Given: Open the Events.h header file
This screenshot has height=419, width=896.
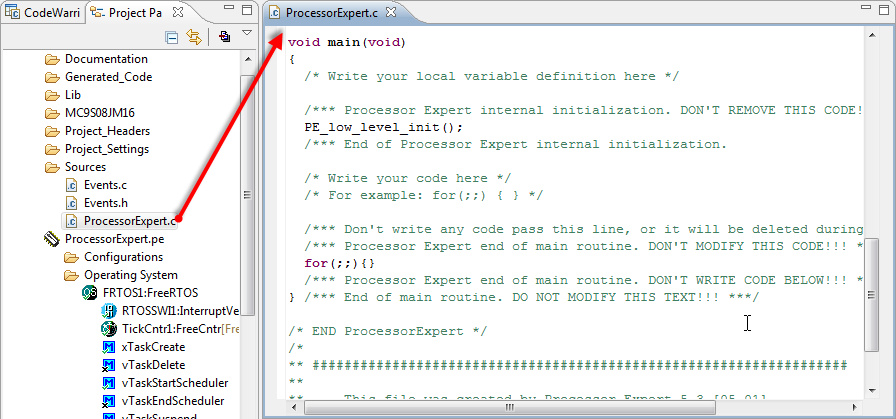Looking at the screenshot, I should (x=105, y=203).
